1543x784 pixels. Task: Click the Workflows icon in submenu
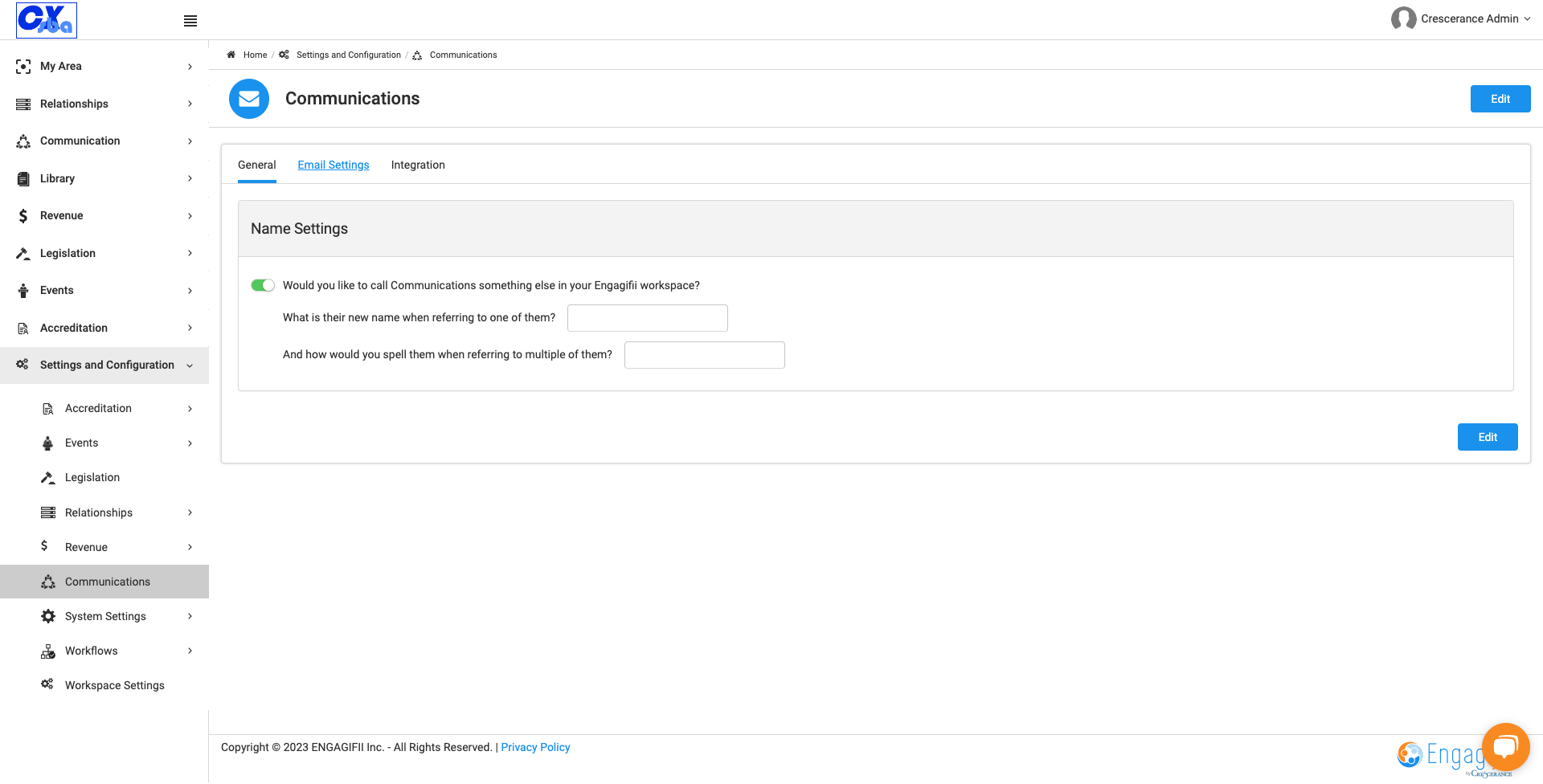48,651
